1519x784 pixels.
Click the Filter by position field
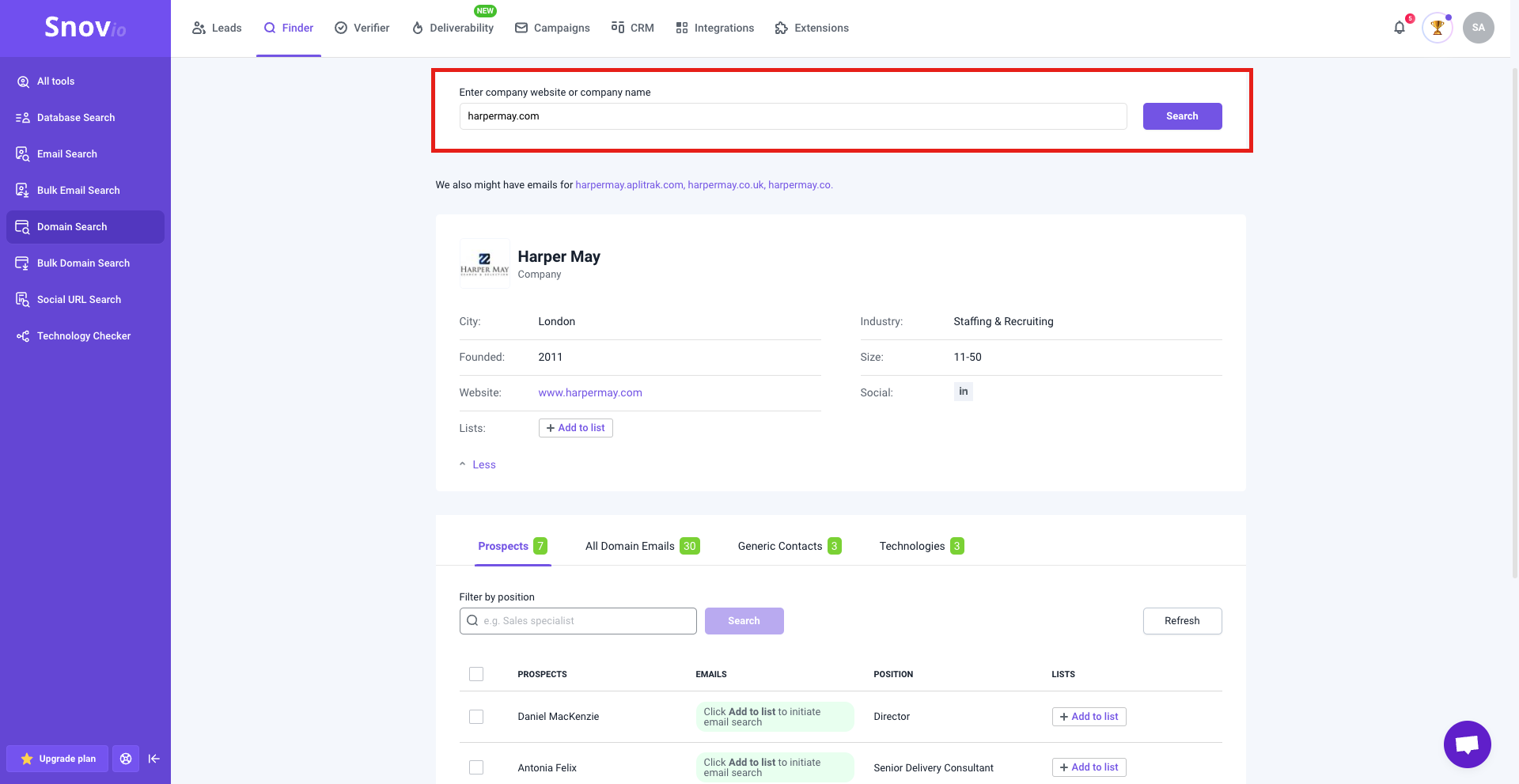pyautogui.click(x=578, y=621)
